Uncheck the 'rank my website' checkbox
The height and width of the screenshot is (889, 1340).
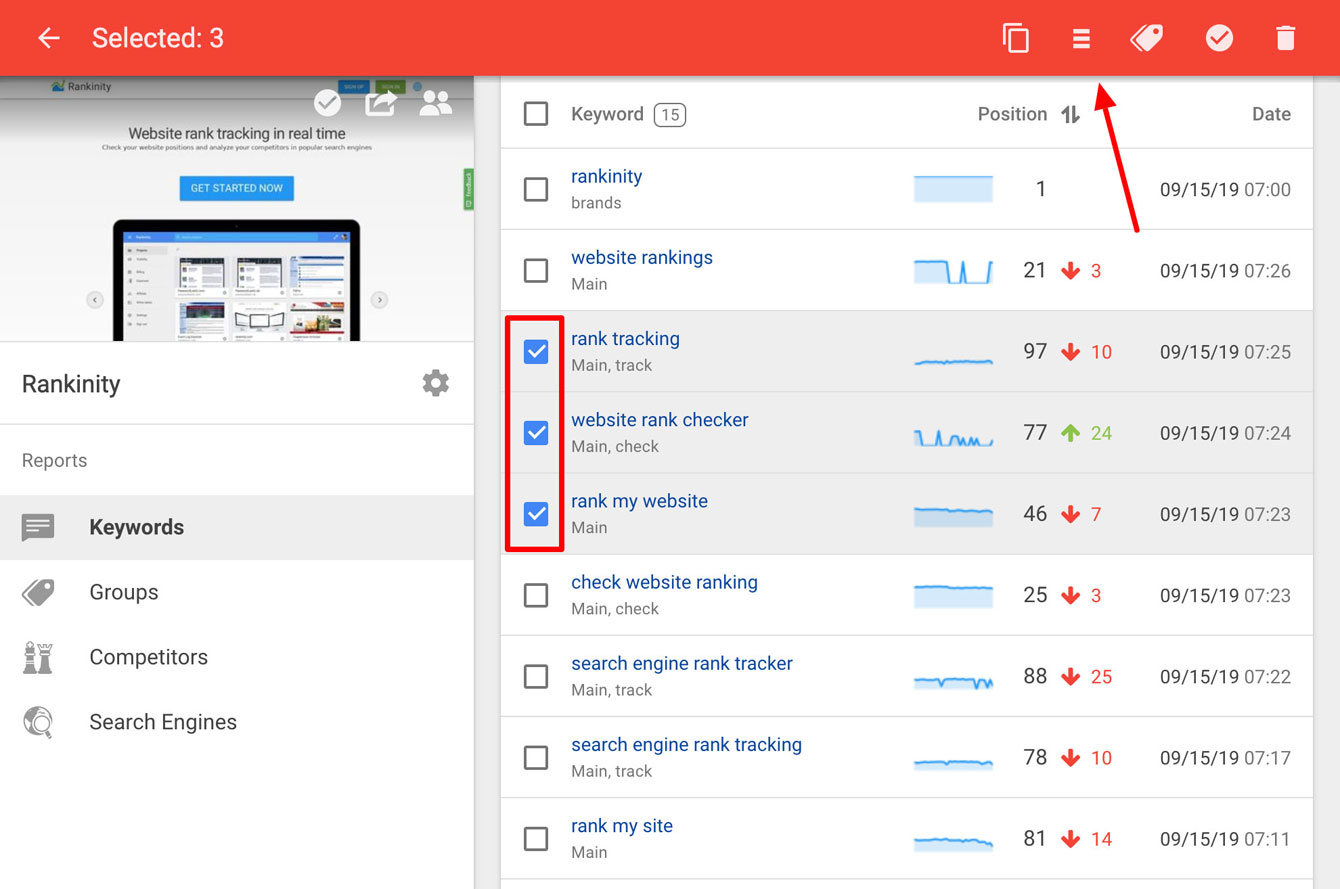(536, 514)
